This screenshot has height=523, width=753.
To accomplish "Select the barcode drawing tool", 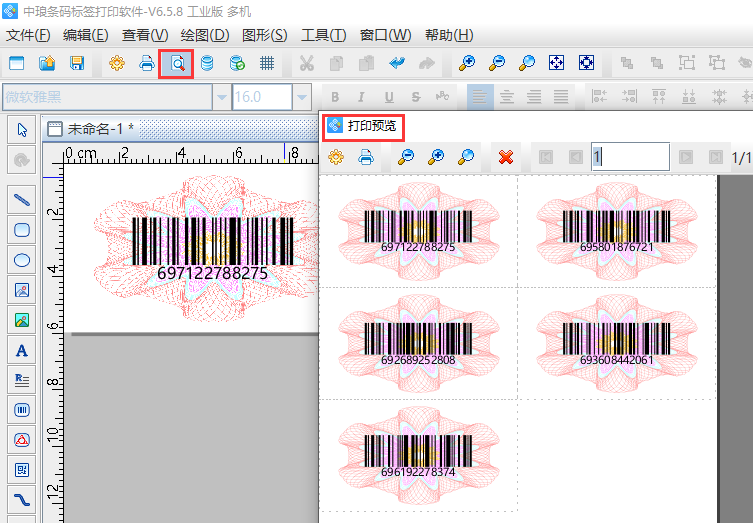I will 22,410.
